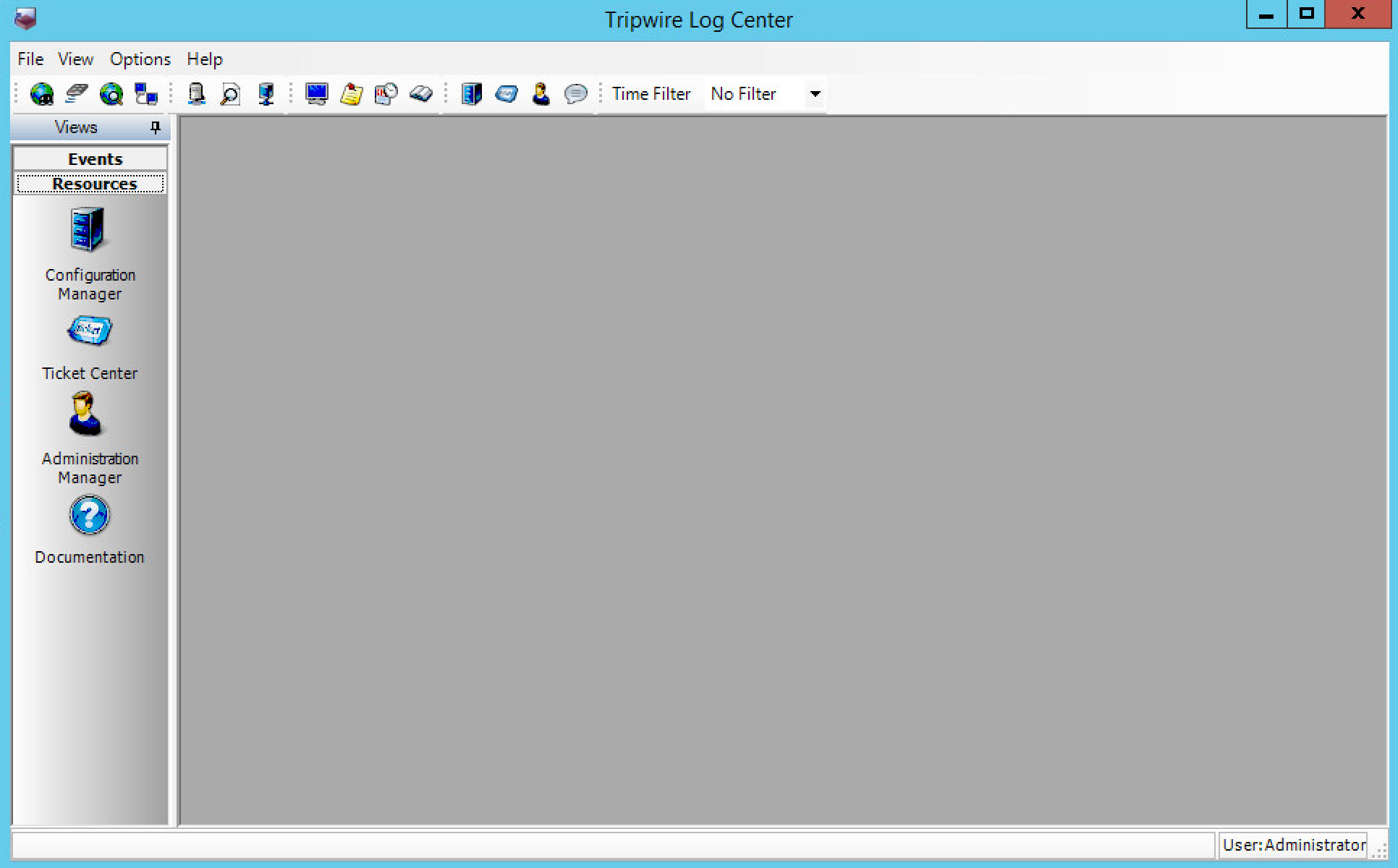
Task: Click the globe with magnifier toolbar icon
Action: [x=111, y=94]
